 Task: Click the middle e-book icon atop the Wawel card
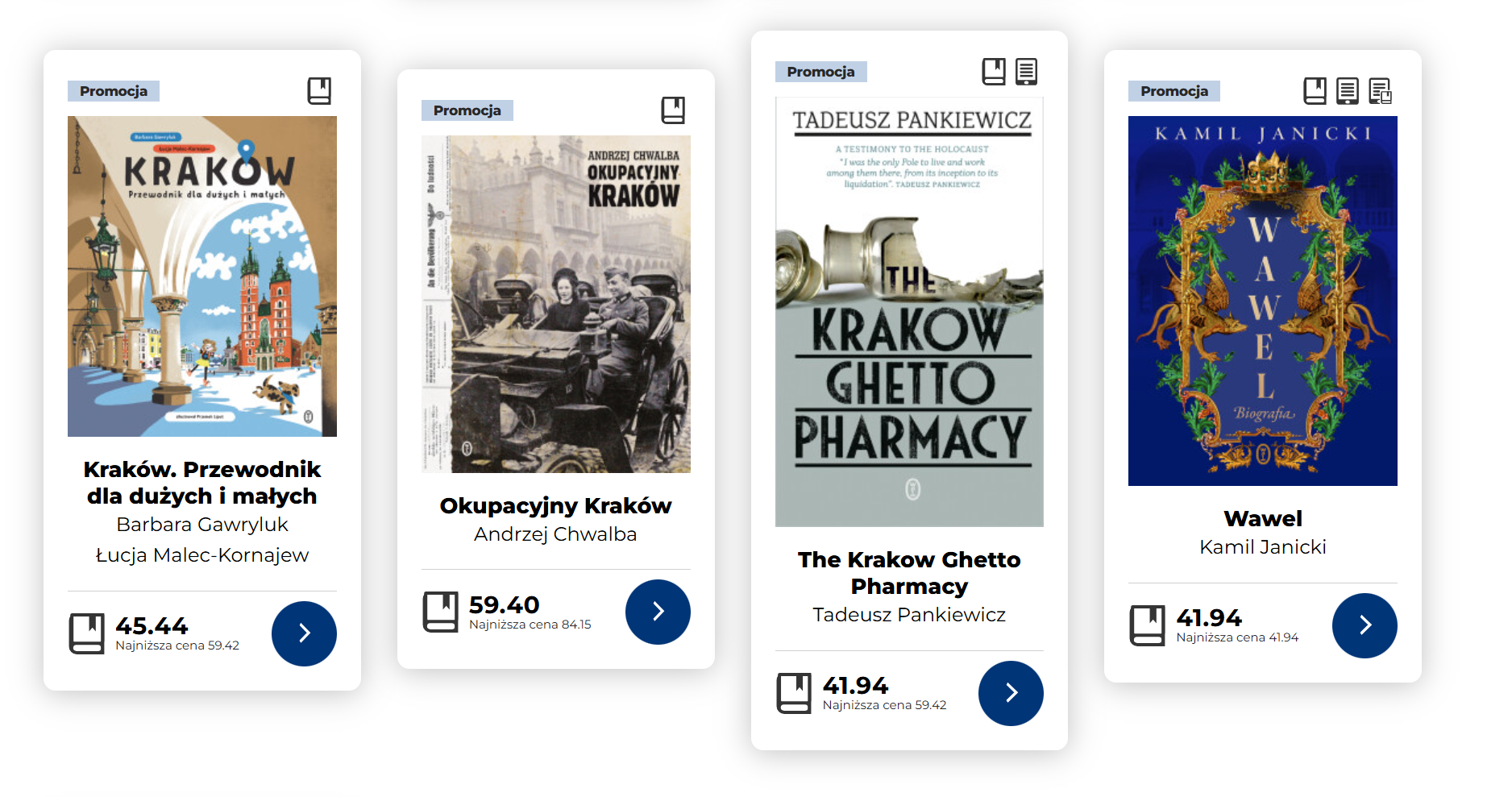click(x=1347, y=91)
